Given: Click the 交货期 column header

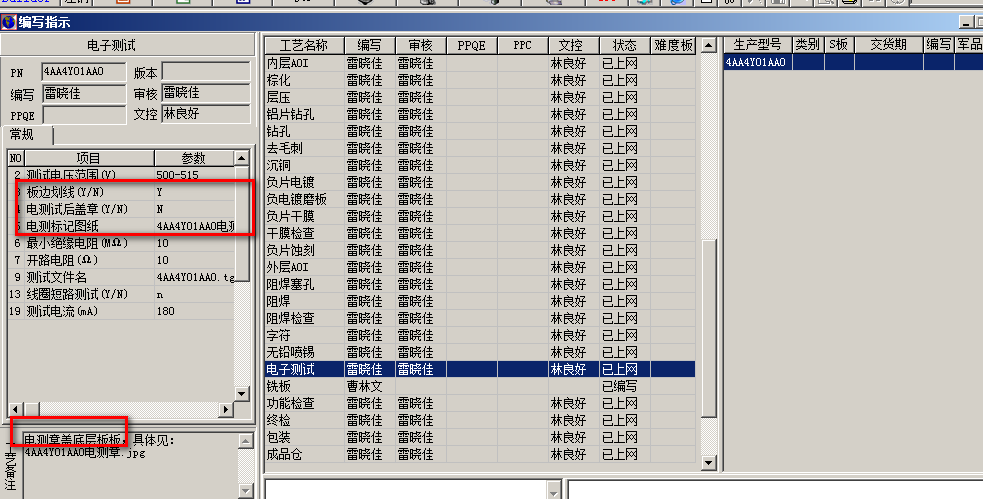Looking at the screenshot, I should (x=889, y=45).
